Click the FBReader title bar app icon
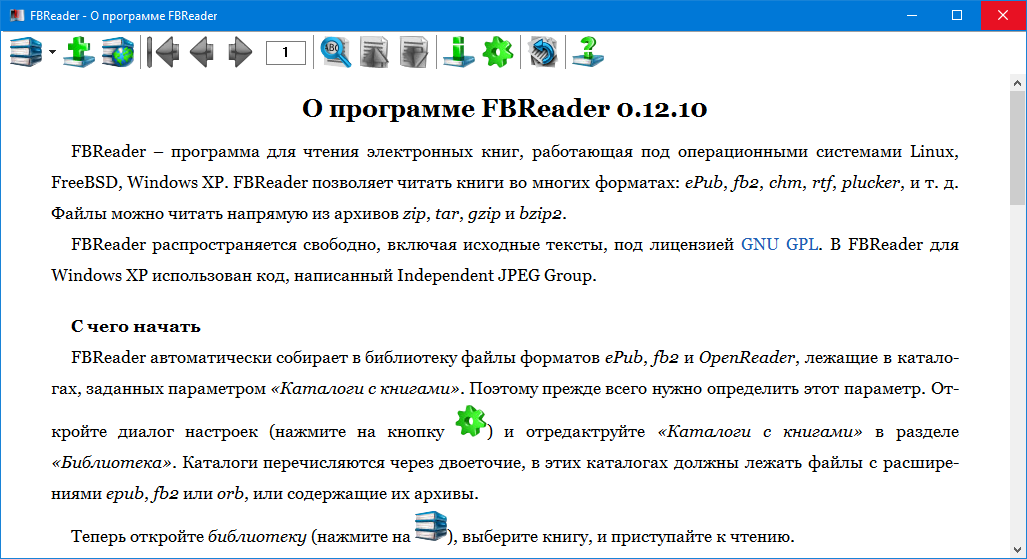 pyautogui.click(x=17, y=15)
